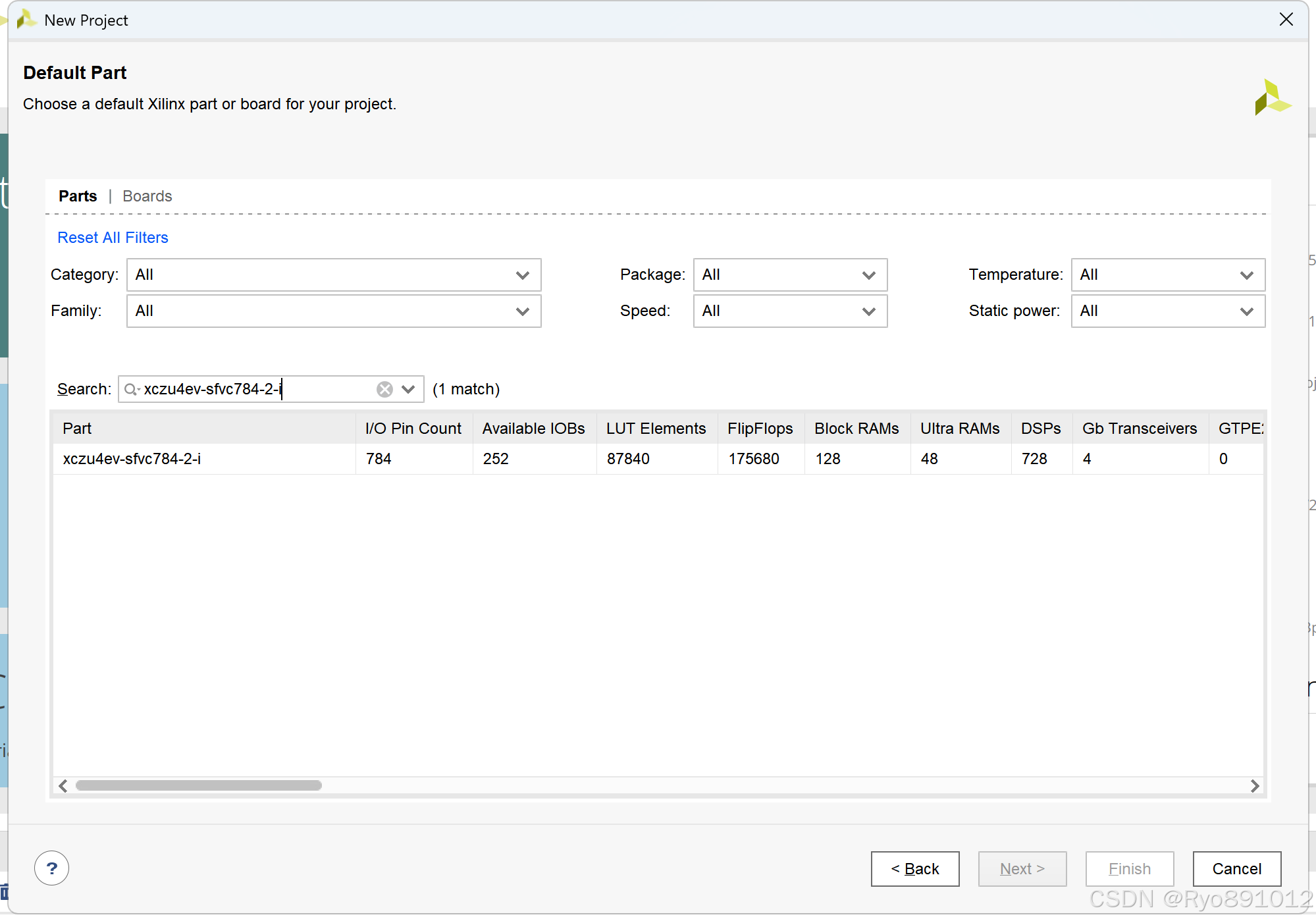Click the search magnifier icon

[x=131, y=390]
